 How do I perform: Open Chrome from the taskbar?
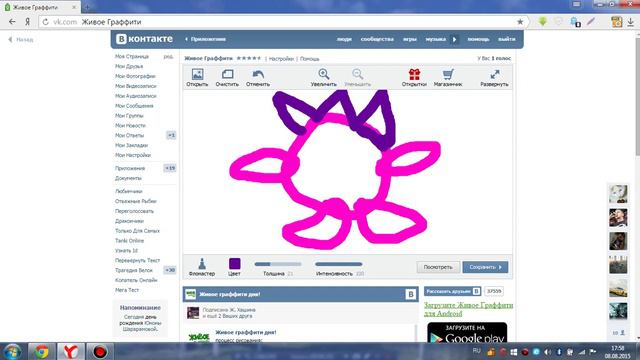click(41, 351)
